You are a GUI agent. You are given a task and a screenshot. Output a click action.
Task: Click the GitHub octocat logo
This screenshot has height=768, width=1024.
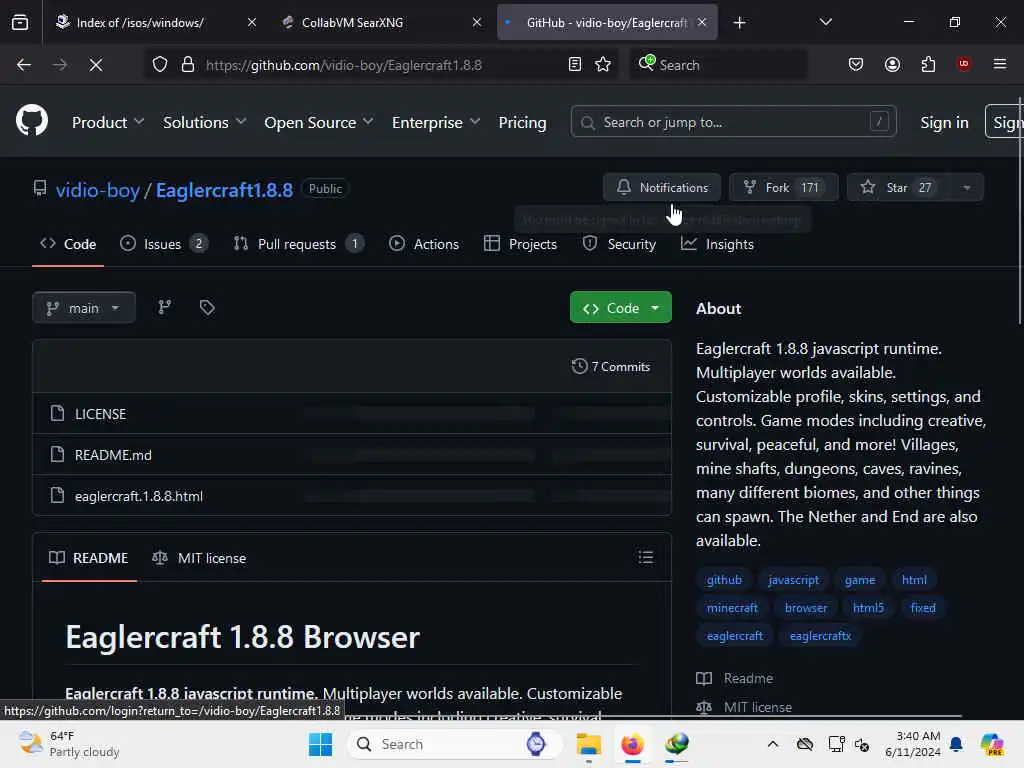click(x=31, y=121)
